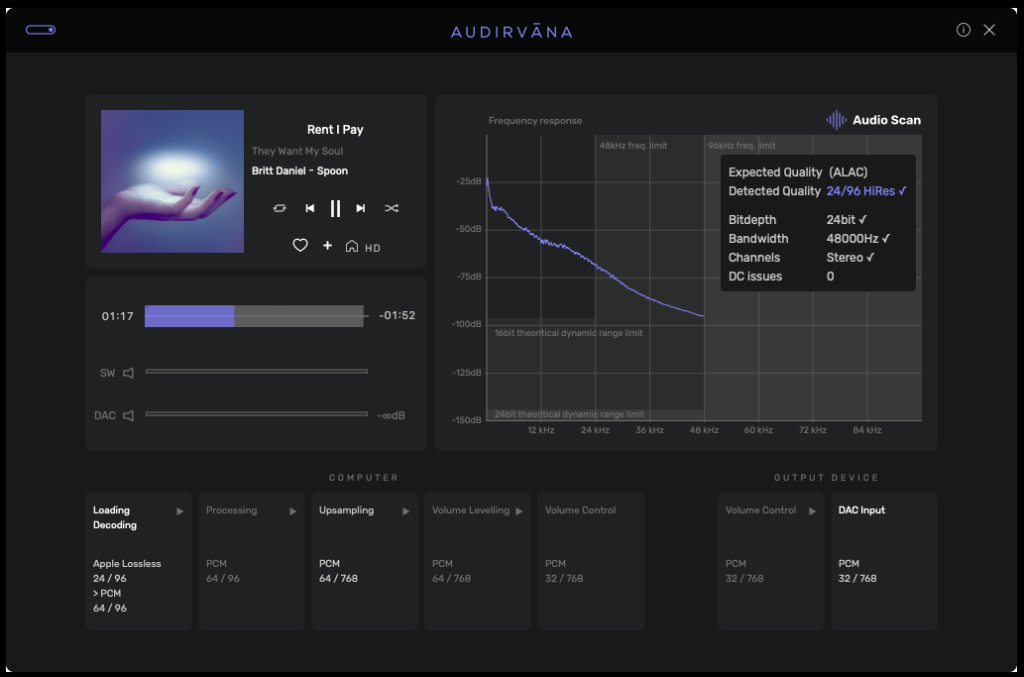
Task: Seek within the playback progress bar
Action: tap(254, 316)
